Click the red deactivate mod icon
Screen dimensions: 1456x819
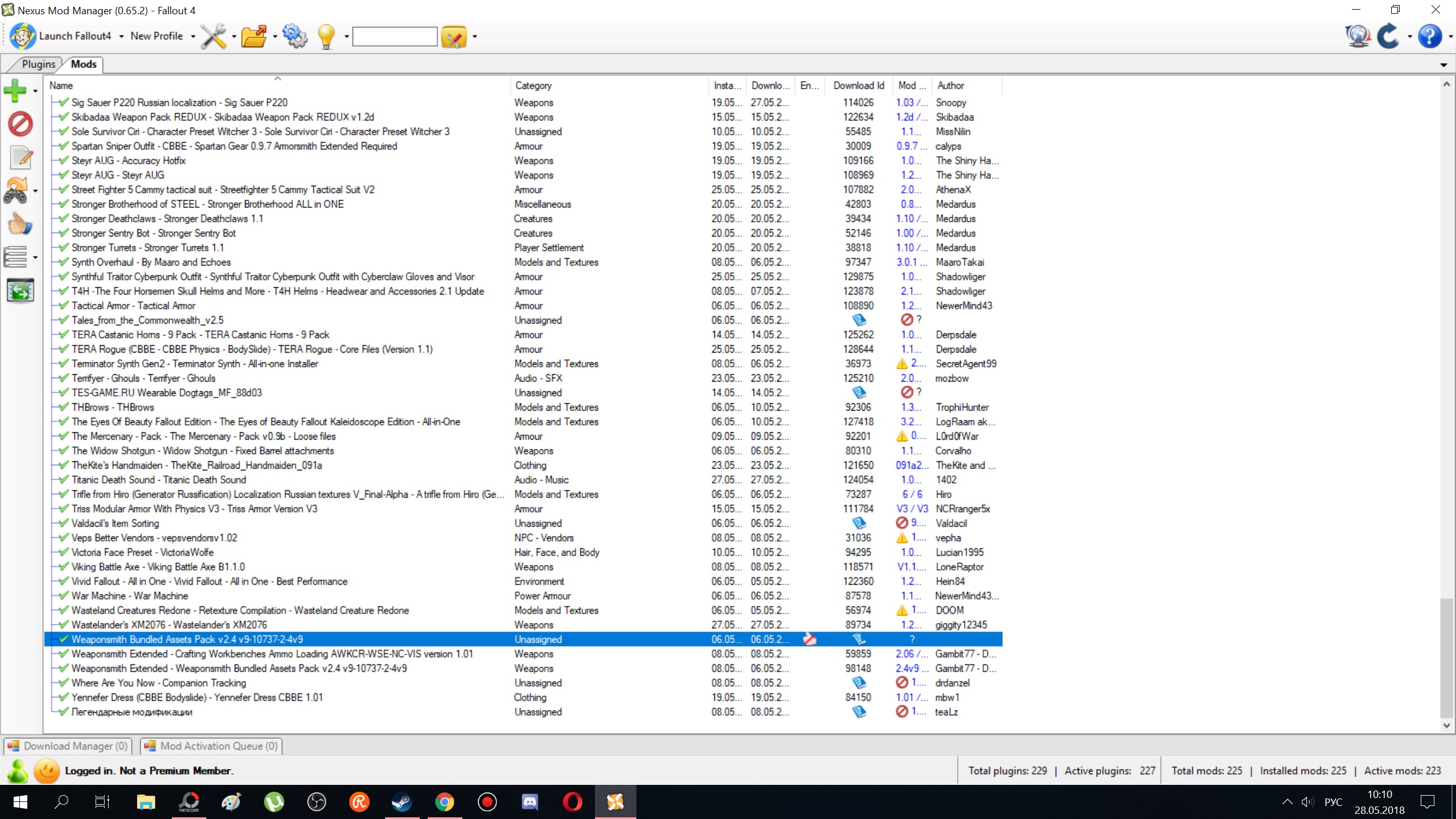[x=20, y=123]
